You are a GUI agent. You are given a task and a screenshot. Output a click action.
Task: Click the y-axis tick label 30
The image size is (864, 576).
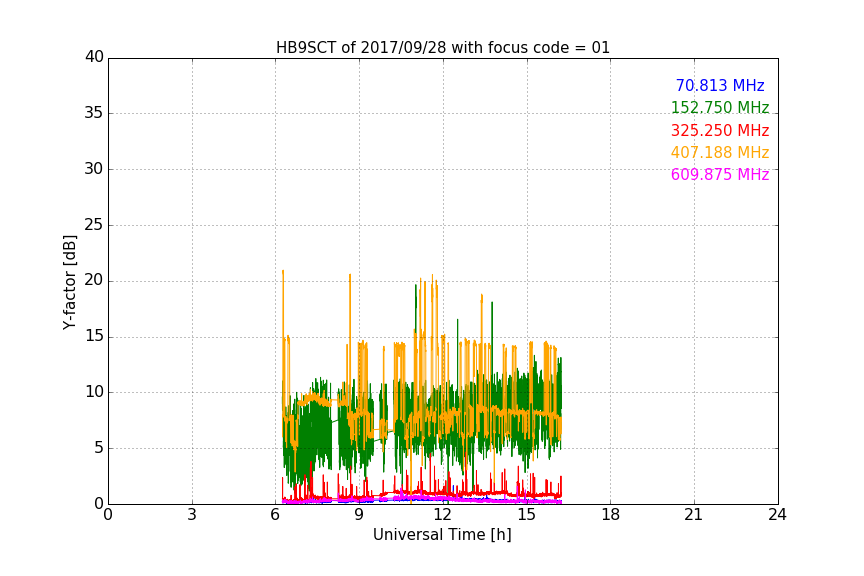[94, 169]
